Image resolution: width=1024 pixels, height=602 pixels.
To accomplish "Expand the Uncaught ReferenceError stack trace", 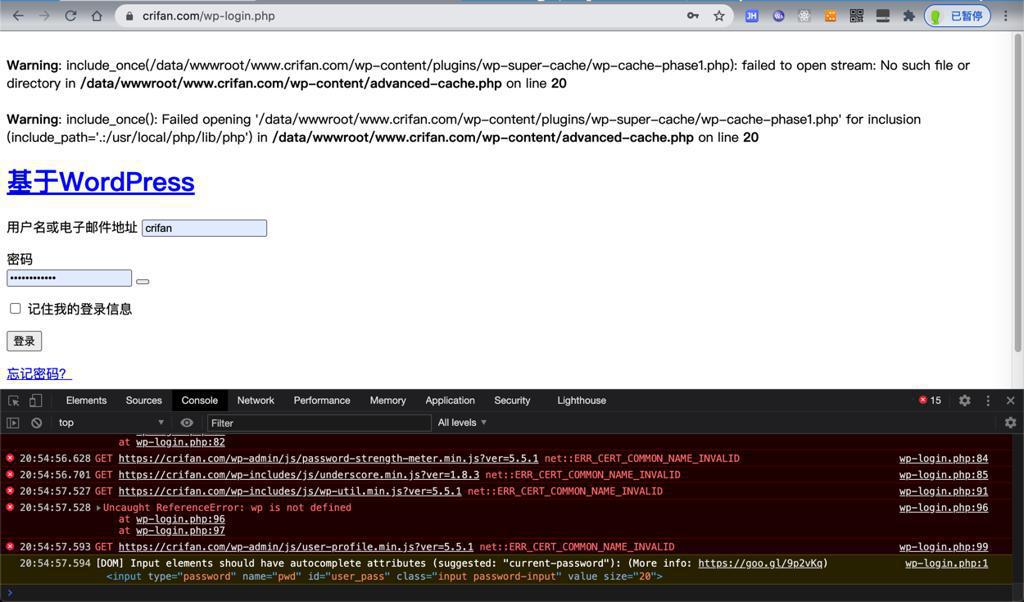I will 99,508.
